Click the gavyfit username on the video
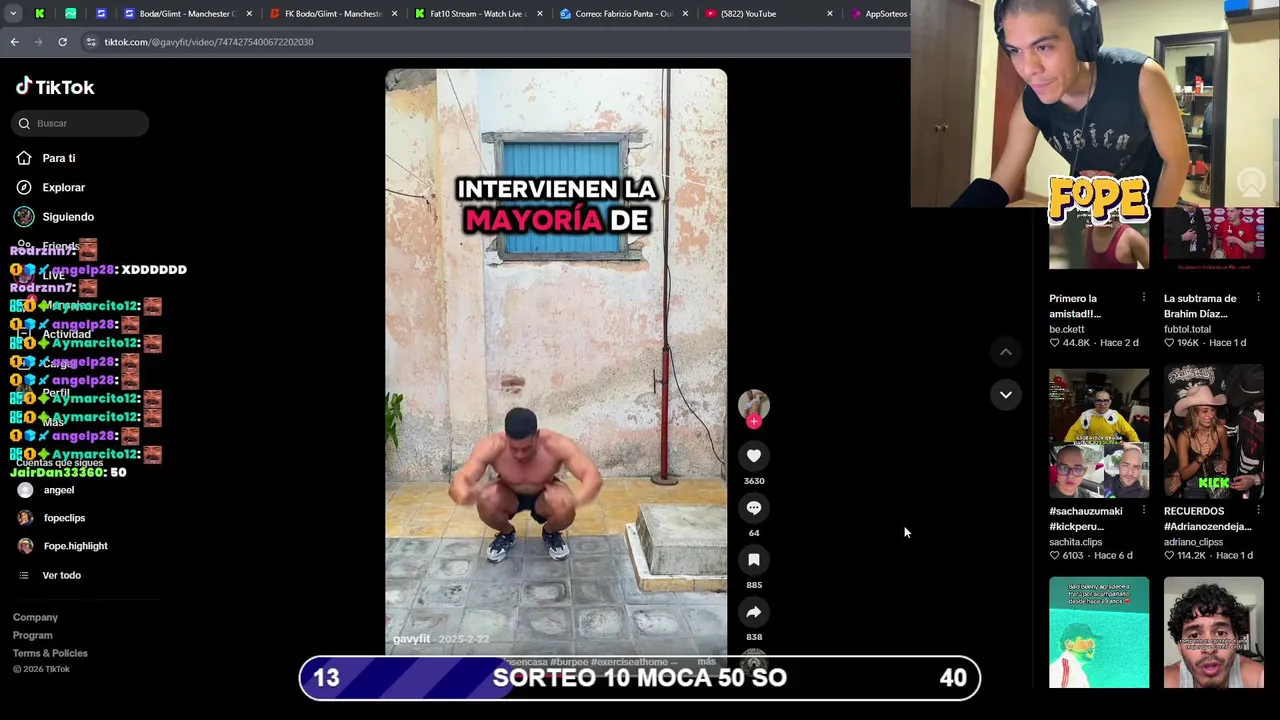The width and height of the screenshot is (1280, 720). (411, 639)
